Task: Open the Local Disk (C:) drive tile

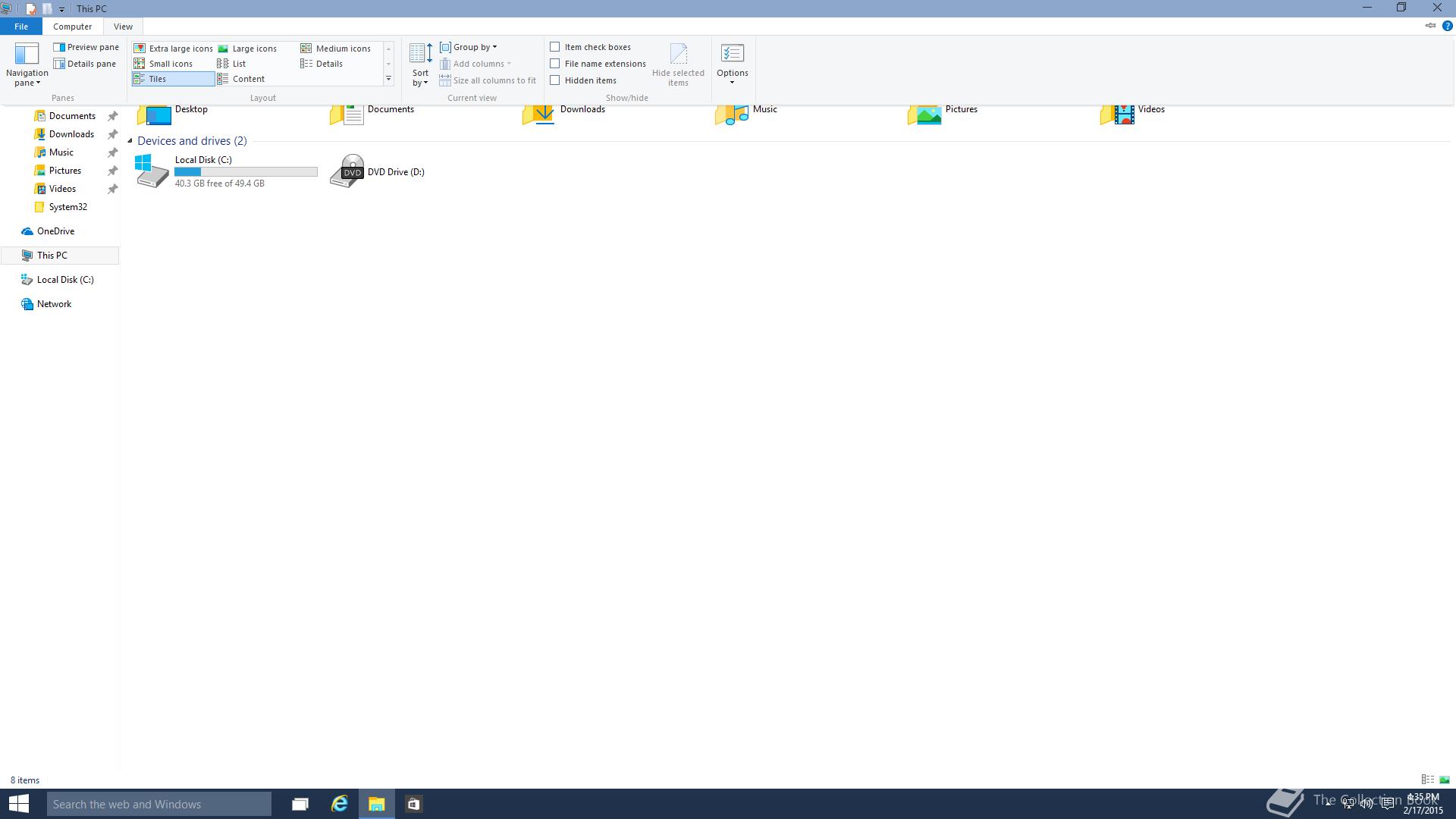Action: 224,171
